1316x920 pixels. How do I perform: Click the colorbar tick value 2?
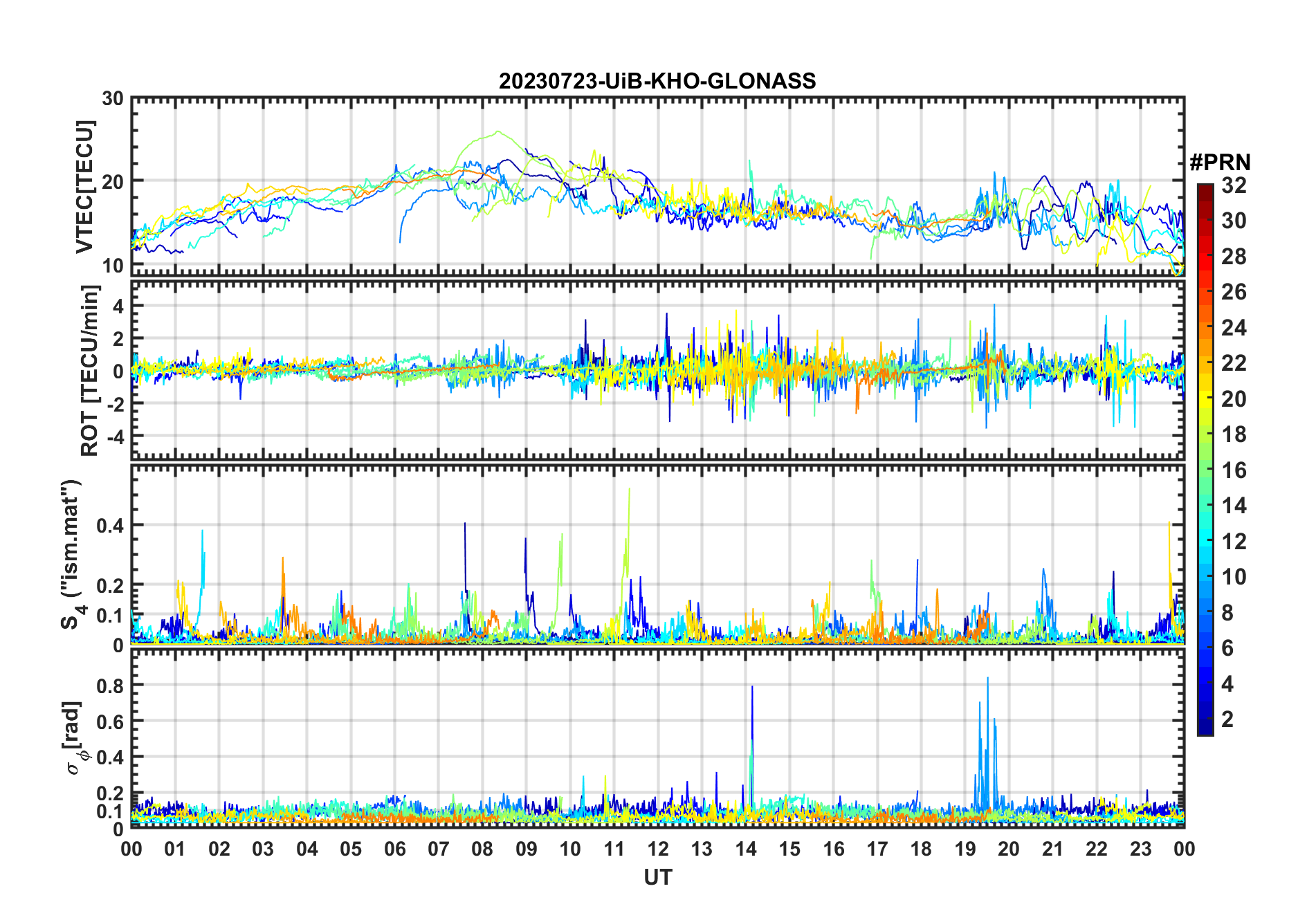pyautogui.click(x=1227, y=719)
